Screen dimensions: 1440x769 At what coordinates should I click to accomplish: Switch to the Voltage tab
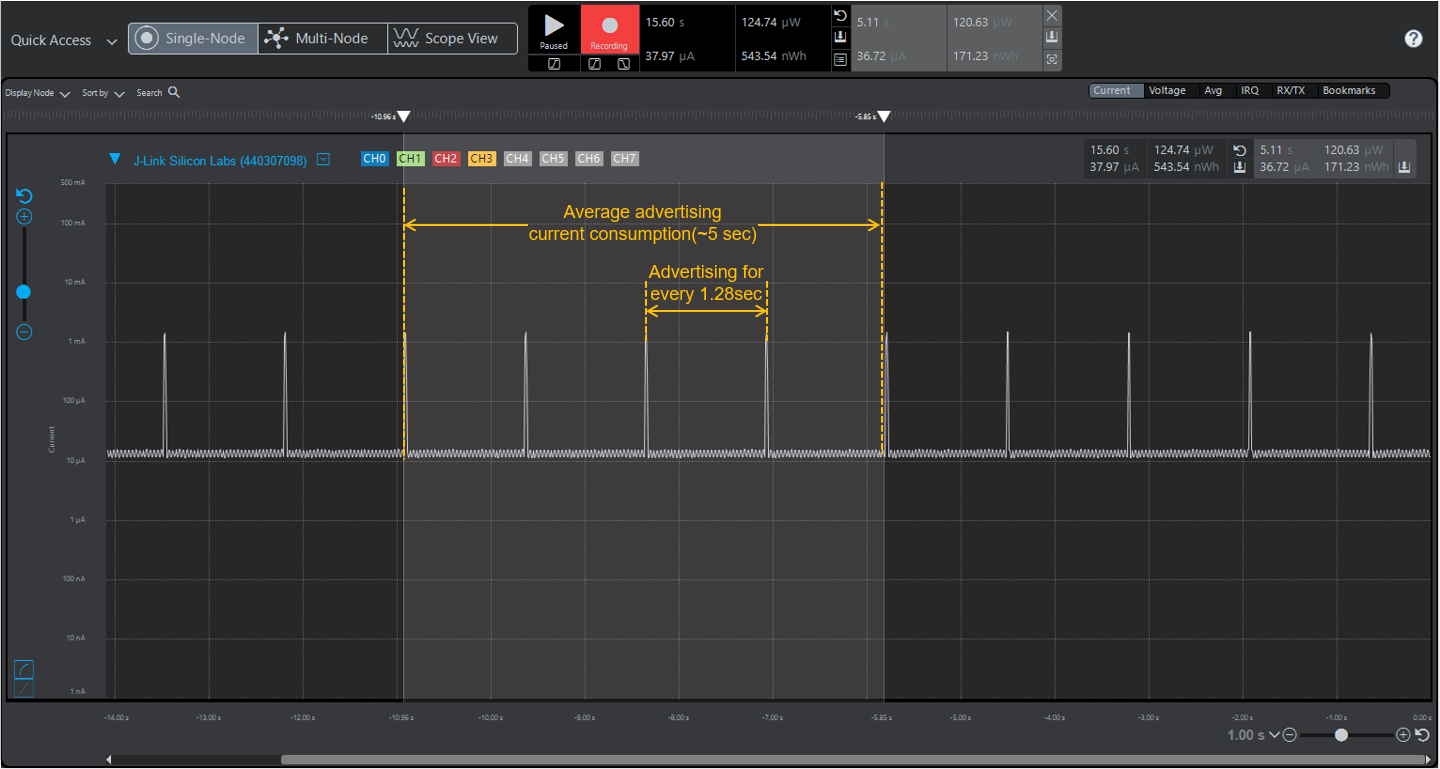point(1167,91)
